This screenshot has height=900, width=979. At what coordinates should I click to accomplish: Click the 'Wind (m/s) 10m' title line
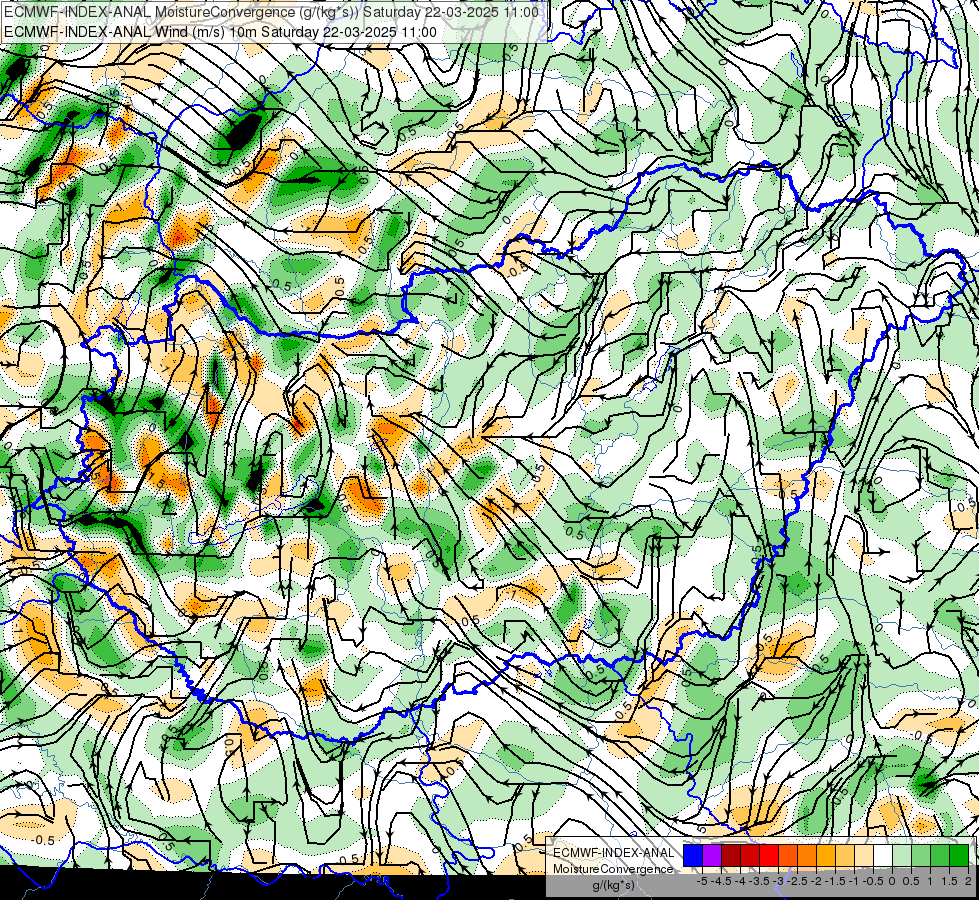click(220, 32)
